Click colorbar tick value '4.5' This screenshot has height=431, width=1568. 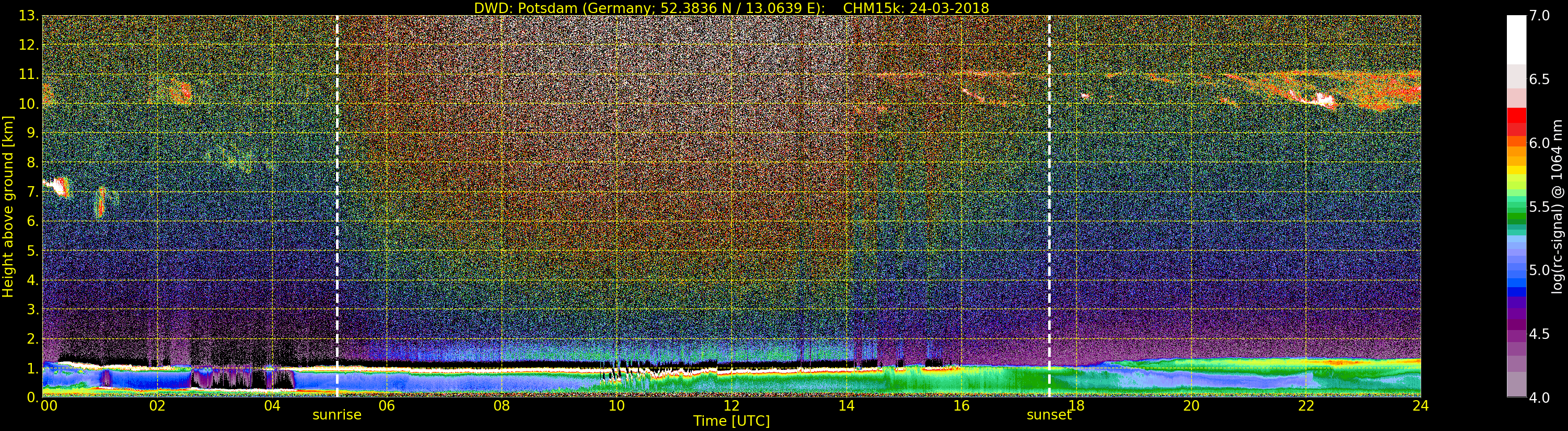point(1539,334)
